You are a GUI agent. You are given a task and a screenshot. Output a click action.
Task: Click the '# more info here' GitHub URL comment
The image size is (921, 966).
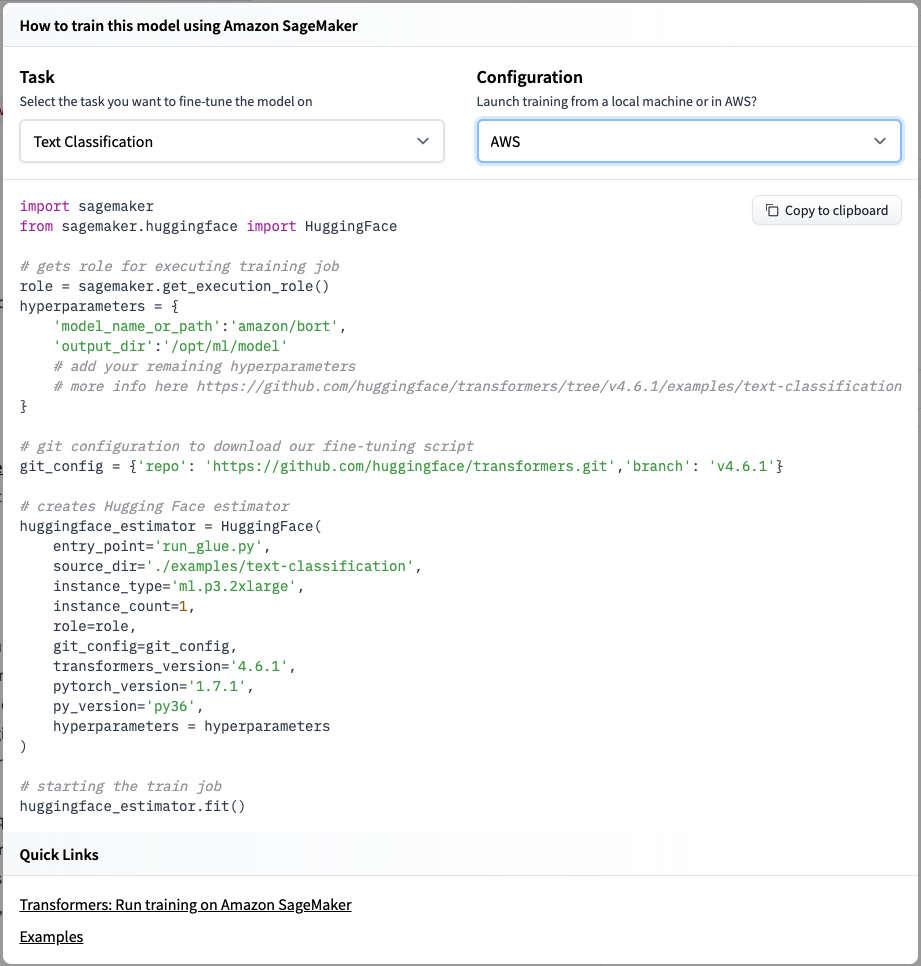pos(477,386)
